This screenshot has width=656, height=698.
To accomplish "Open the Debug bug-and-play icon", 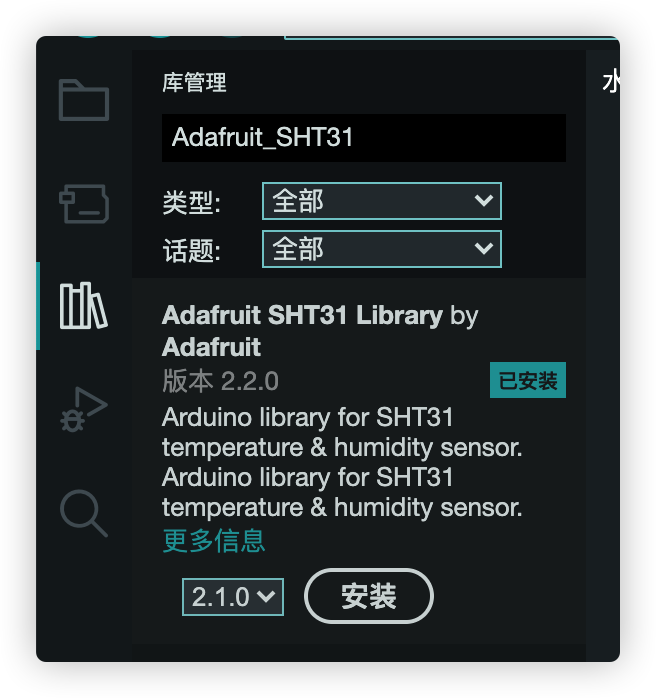I will [84, 409].
